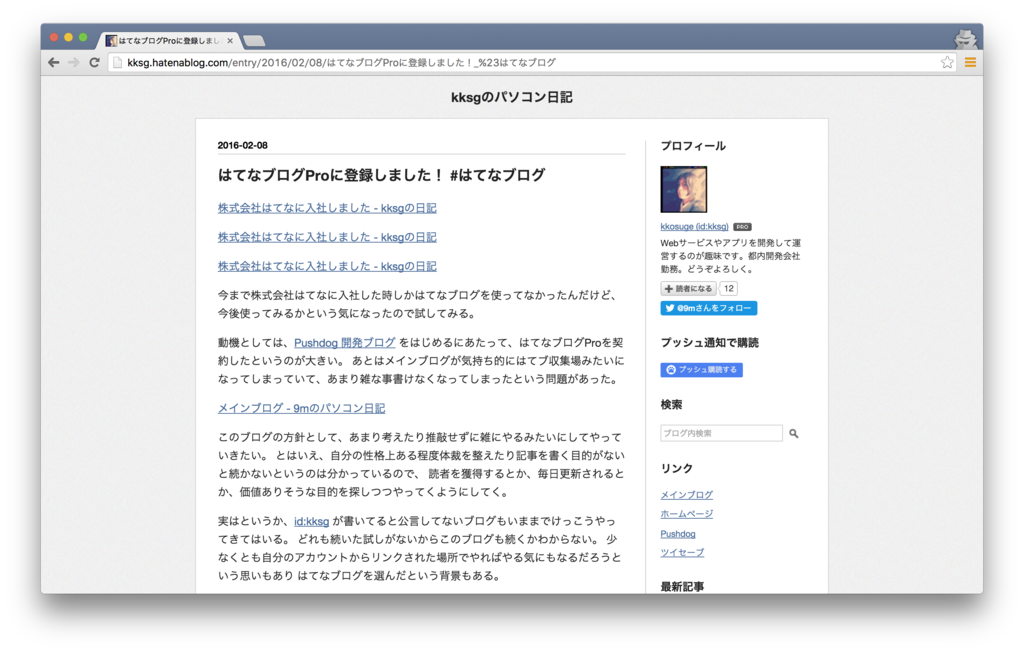
Task: Open the ツイセーブ sidebar link
Action: point(682,552)
